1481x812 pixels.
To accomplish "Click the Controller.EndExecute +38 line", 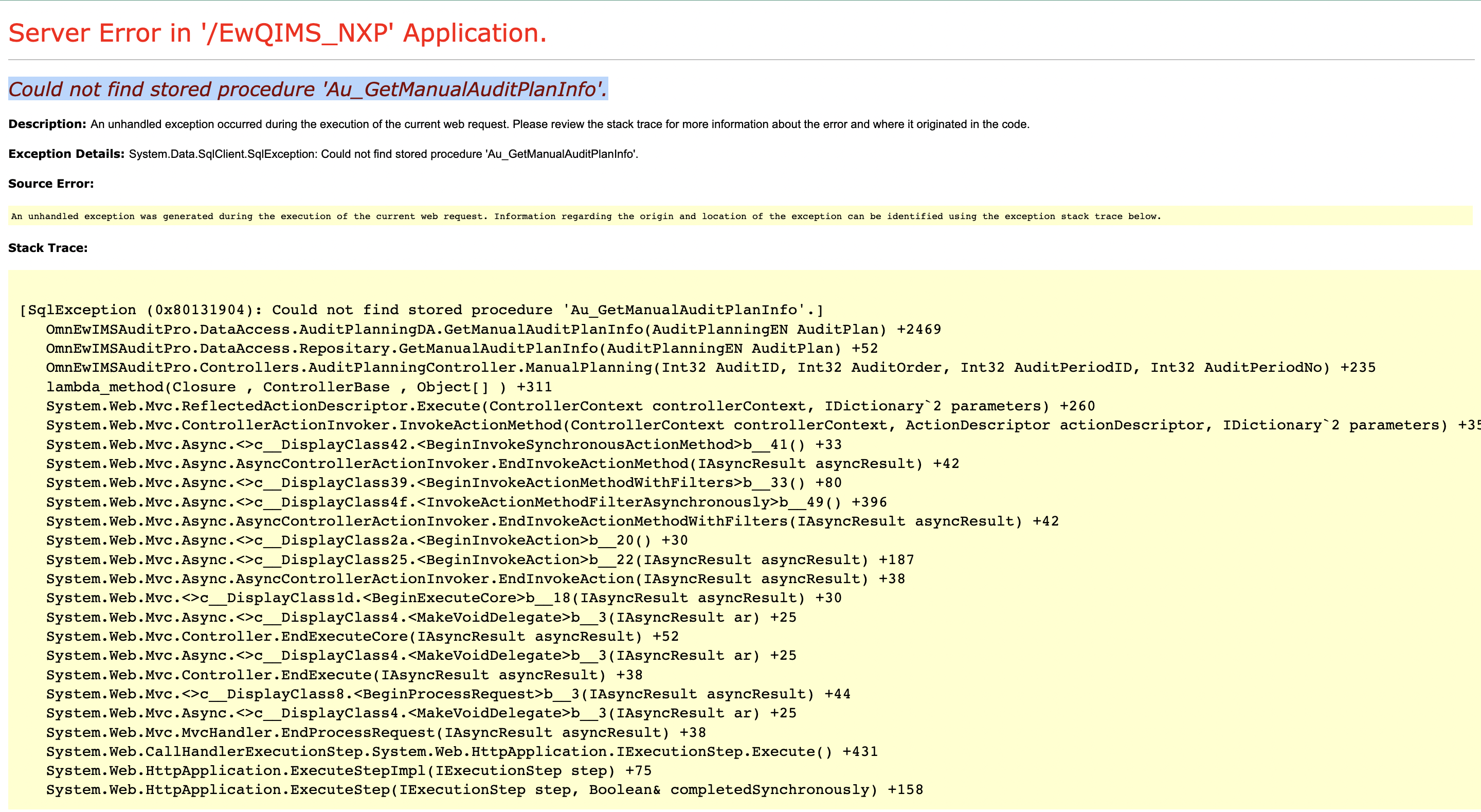I will tap(345, 675).
